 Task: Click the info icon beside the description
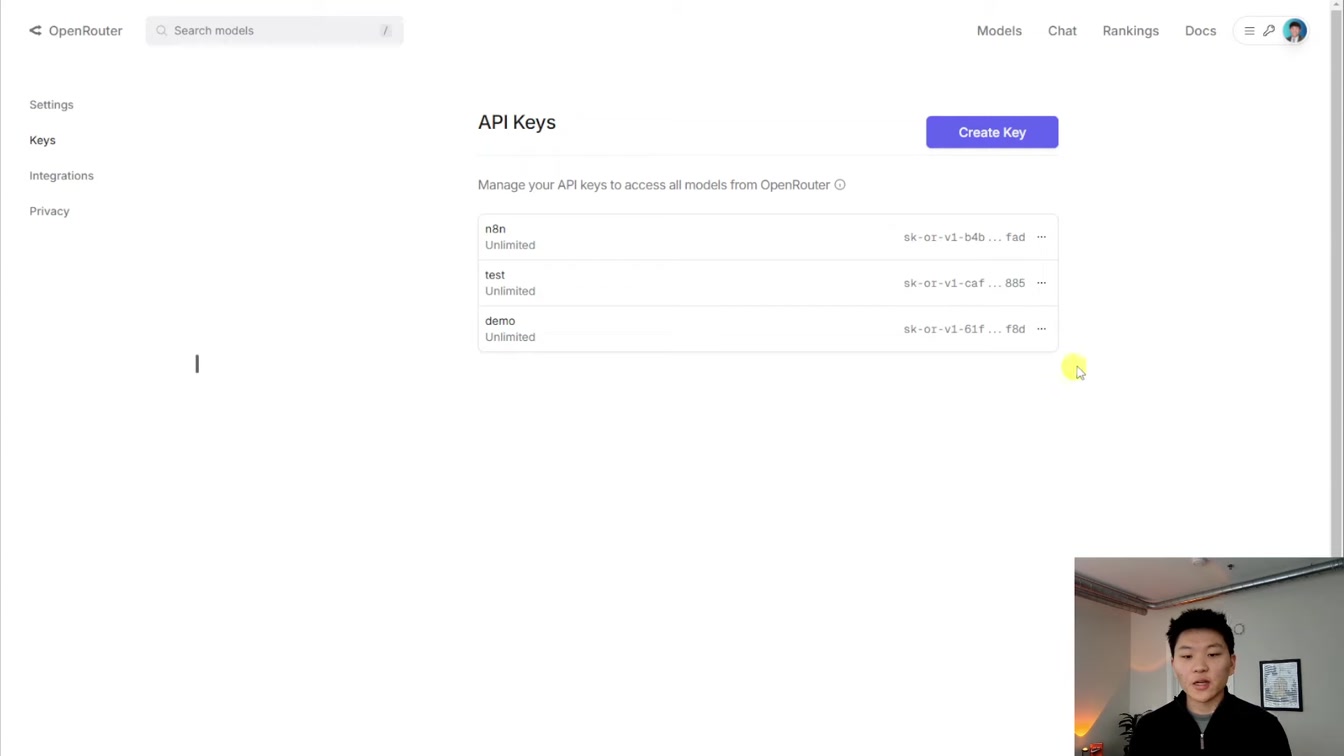(x=840, y=185)
